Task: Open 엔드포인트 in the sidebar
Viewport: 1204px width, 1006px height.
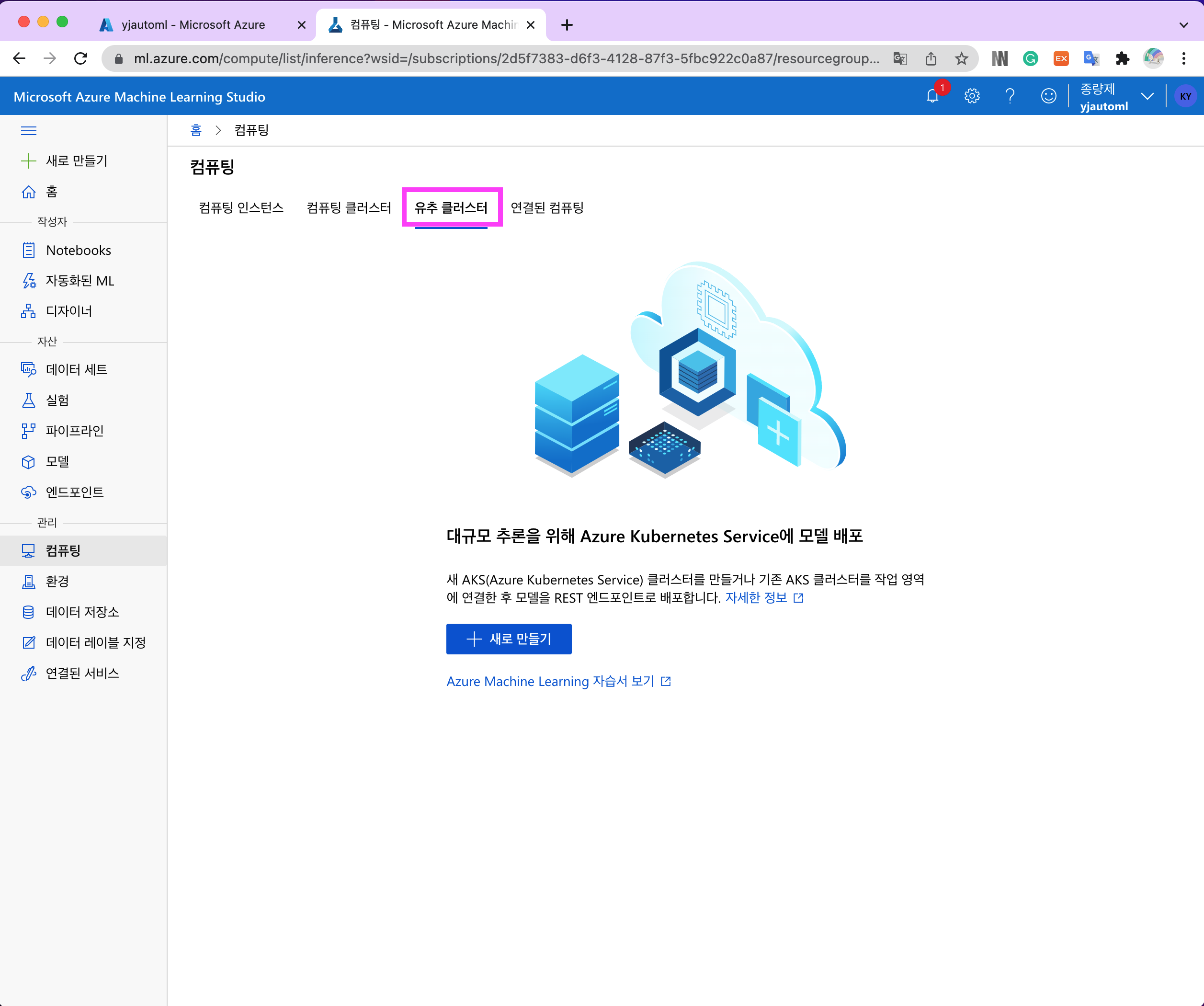Action: (x=83, y=492)
